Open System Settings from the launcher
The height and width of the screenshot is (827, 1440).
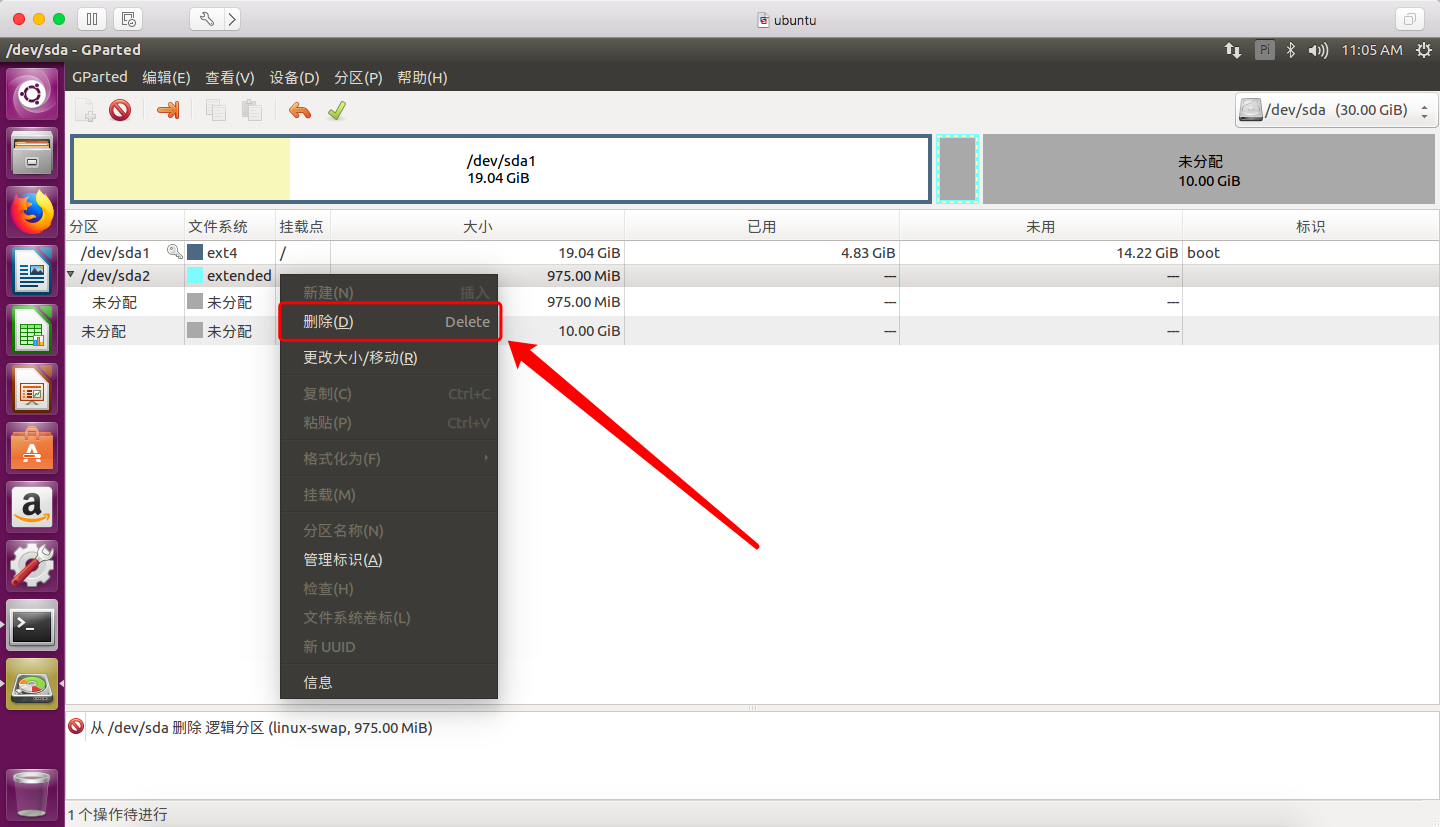[x=32, y=566]
